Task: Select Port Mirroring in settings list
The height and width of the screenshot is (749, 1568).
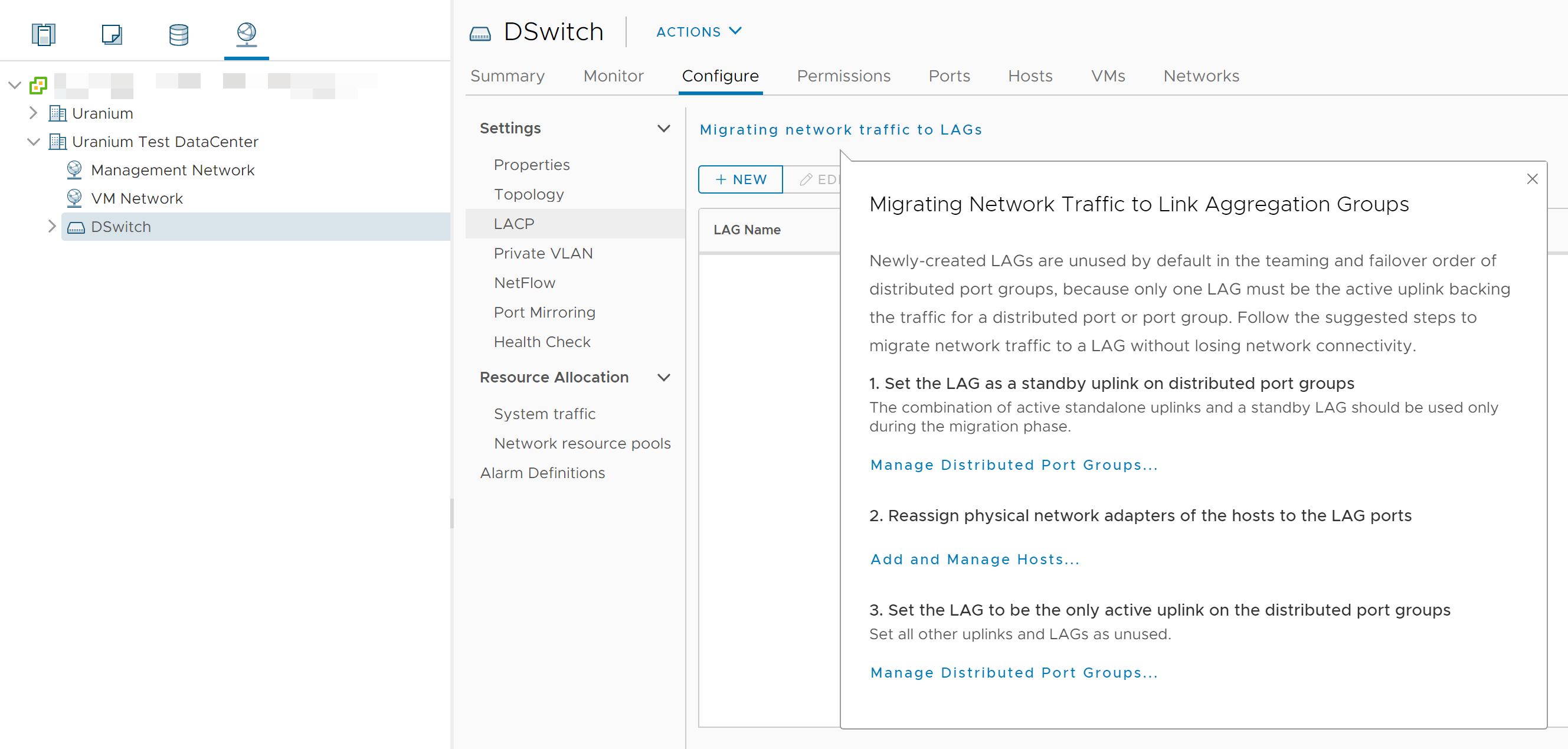Action: click(544, 312)
